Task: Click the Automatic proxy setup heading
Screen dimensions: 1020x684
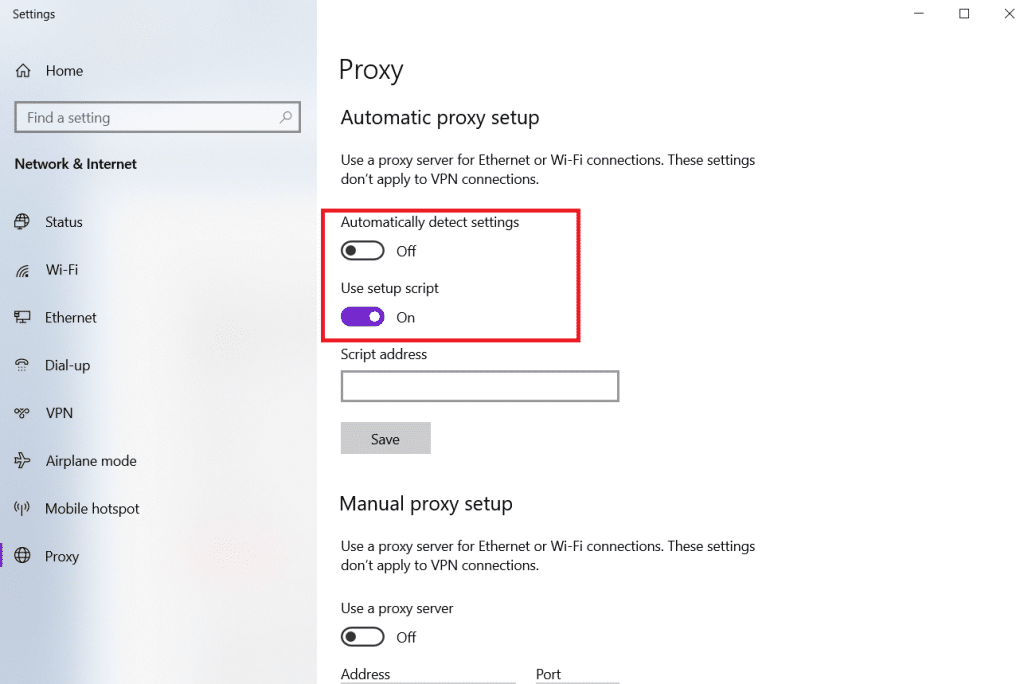Action: [440, 118]
